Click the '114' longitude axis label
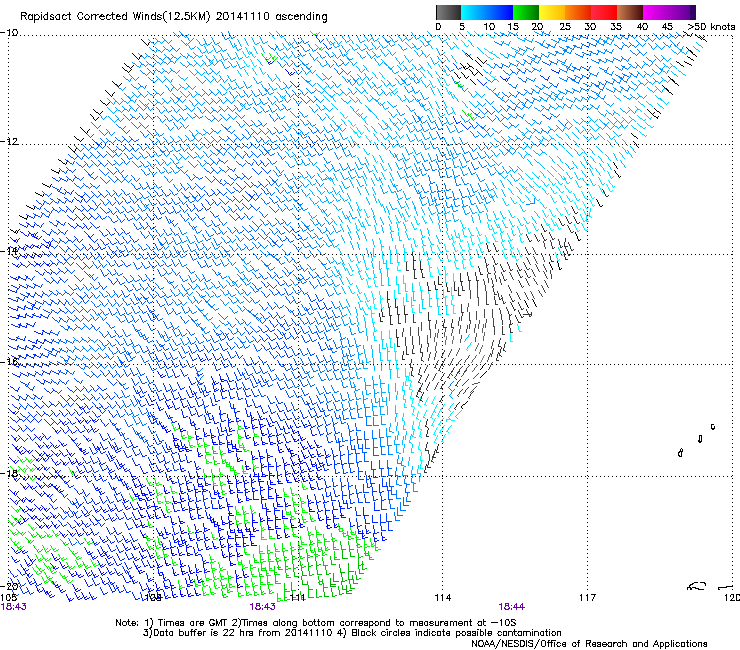 coord(443,598)
